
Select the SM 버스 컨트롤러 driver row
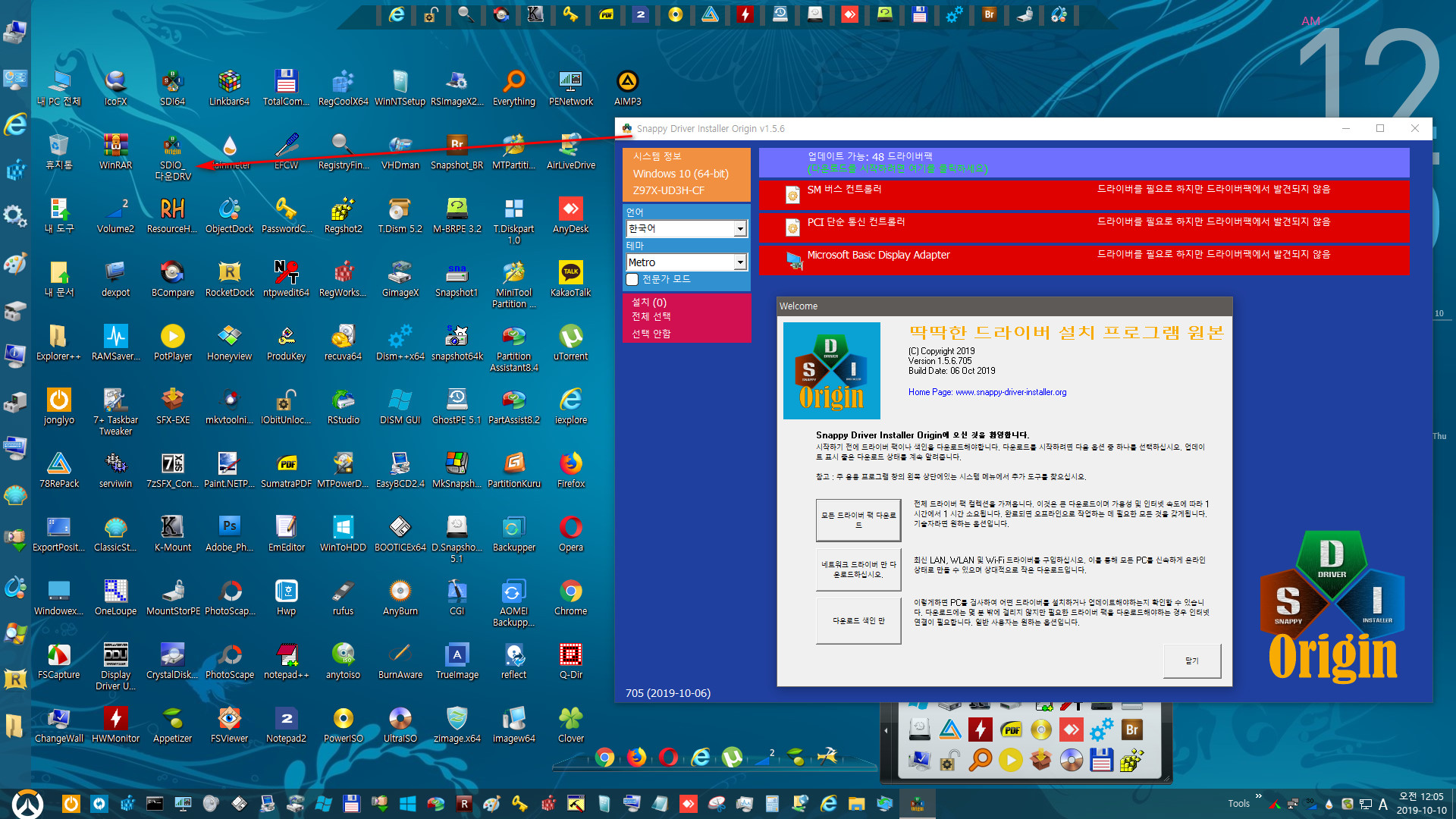click(x=1084, y=194)
